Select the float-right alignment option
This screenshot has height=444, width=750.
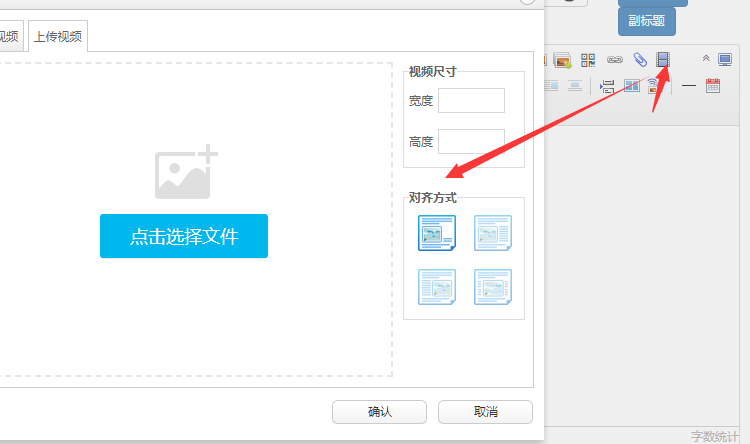436,287
